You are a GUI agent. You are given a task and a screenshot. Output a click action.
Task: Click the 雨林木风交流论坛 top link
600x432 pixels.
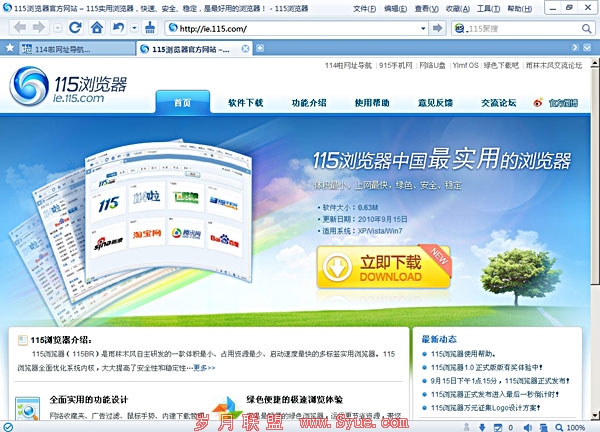554,65
